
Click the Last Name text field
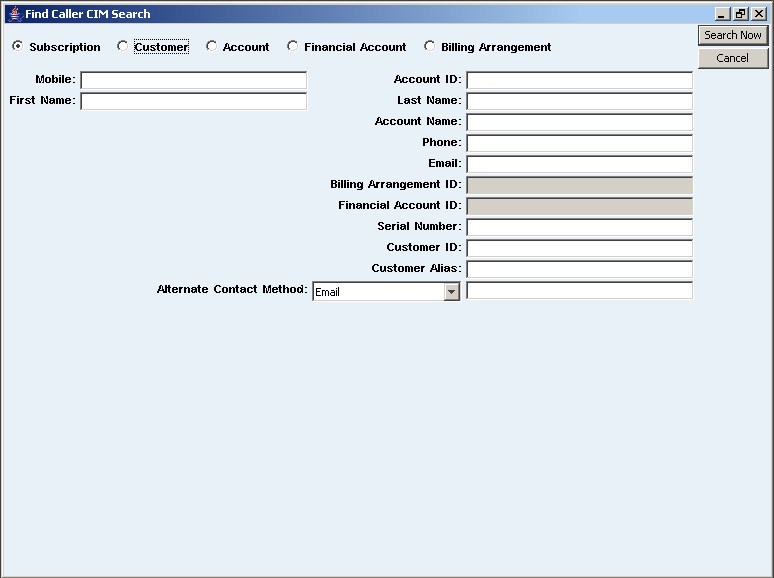tap(579, 101)
